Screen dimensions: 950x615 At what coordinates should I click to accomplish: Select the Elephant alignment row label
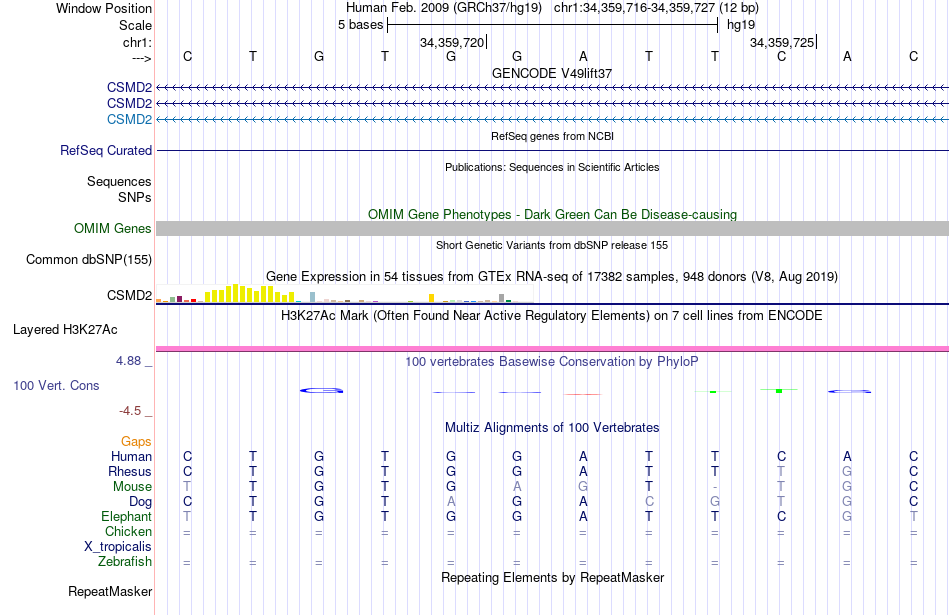[x=126, y=516]
